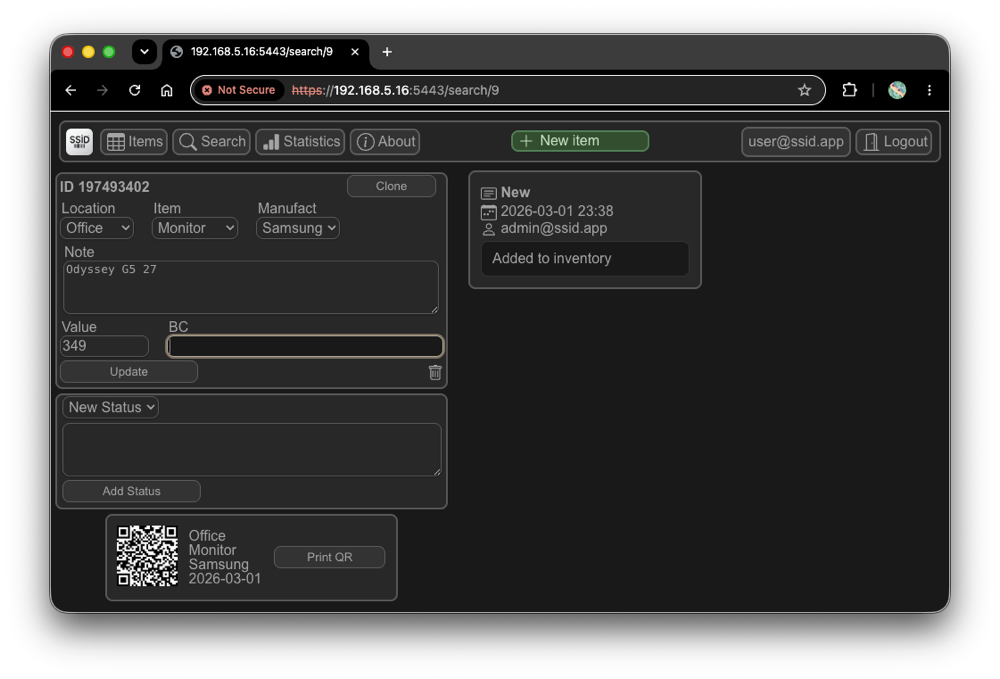Viewport: 1000px width, 679px height.
Task: Open the browser three-dot menu
Action: 929,91
